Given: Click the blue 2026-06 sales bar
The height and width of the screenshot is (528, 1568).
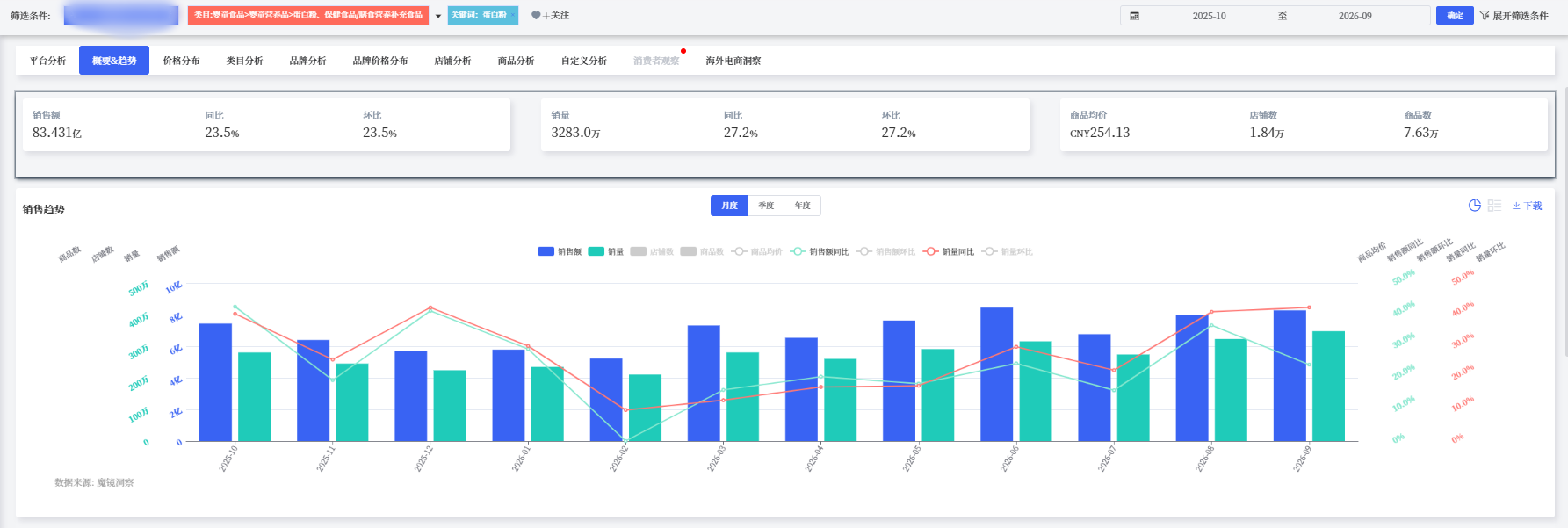Looking at the screenshot, I should tap(996, 374).
